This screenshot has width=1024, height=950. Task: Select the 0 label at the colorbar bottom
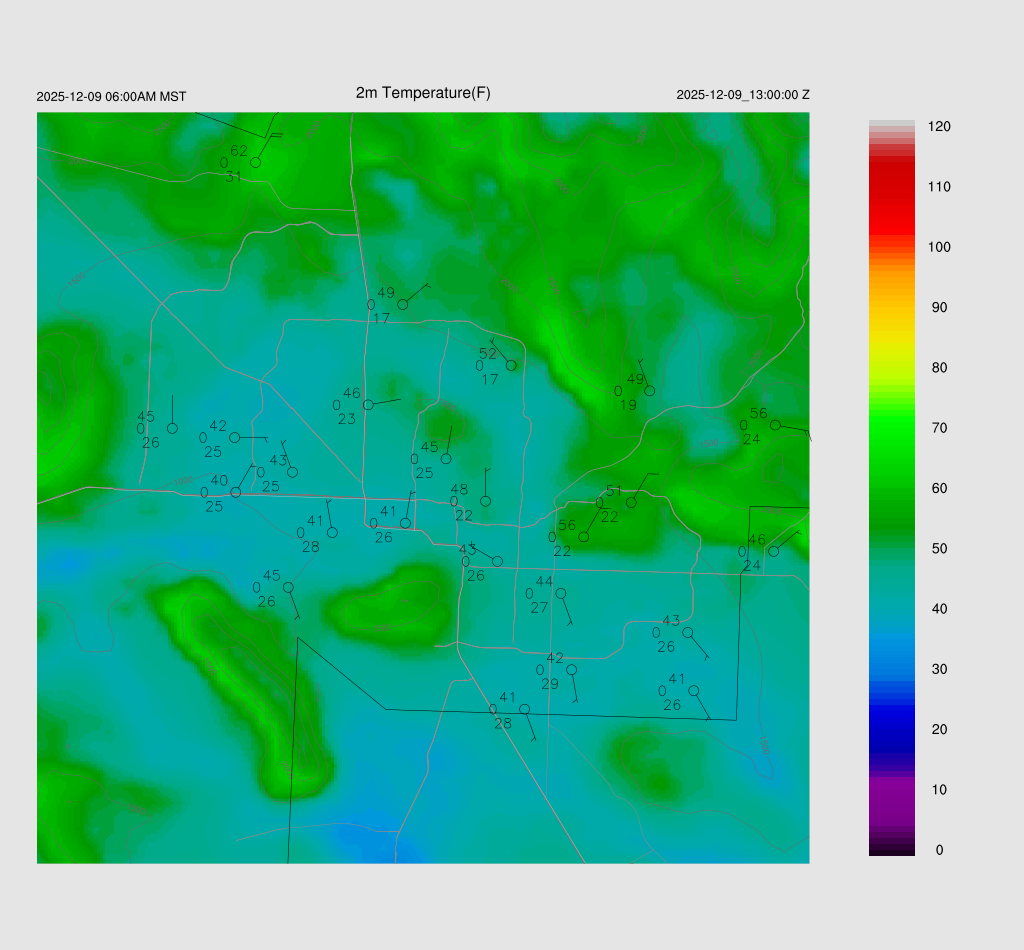tap(939, 850)
